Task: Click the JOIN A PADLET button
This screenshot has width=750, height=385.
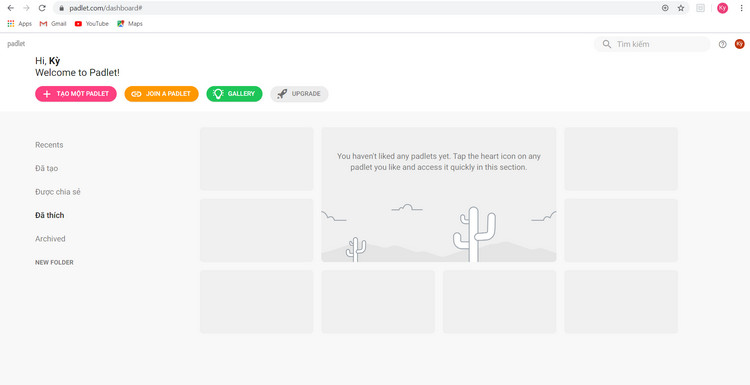Action: click(161, 94)
